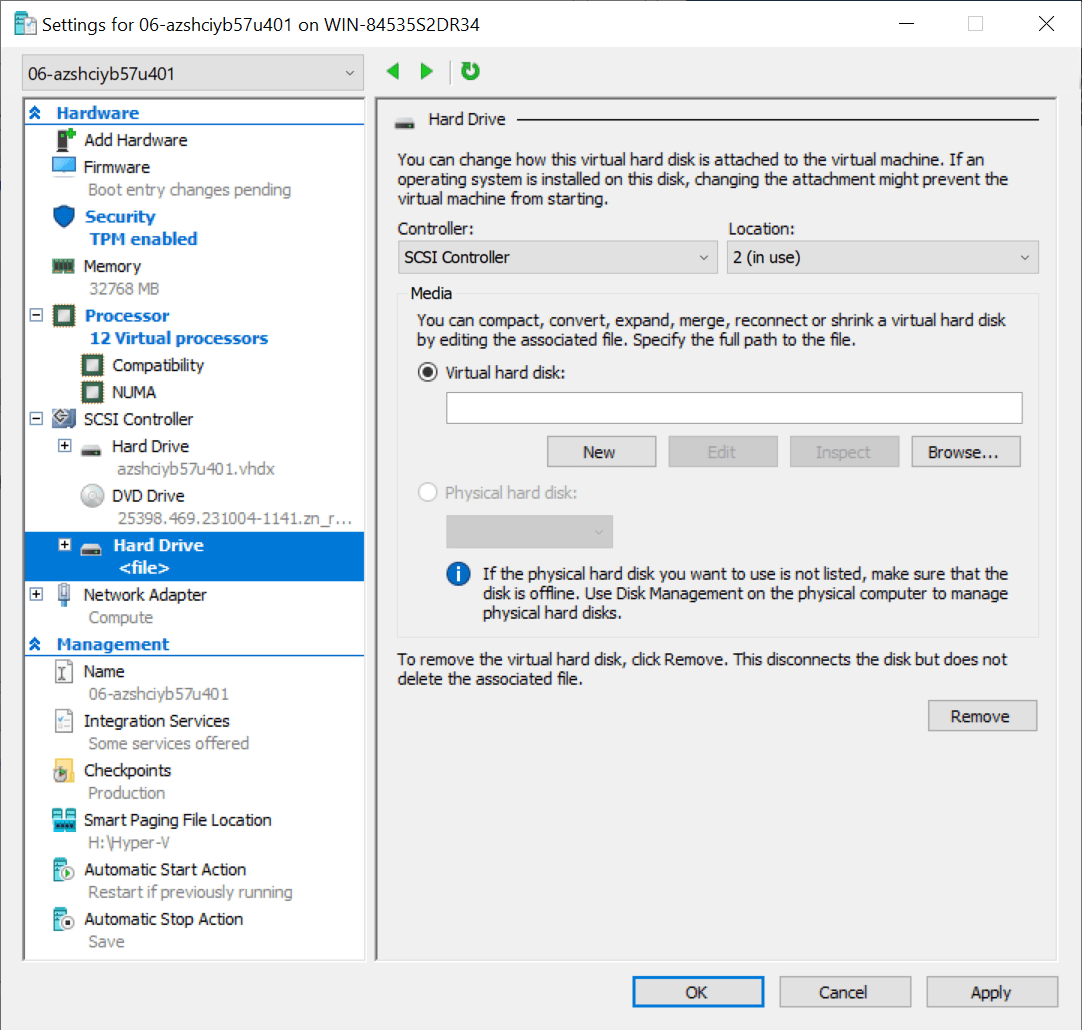Click the green refresh icon
The image size is (1082, 1030).
tap(470, 71)
